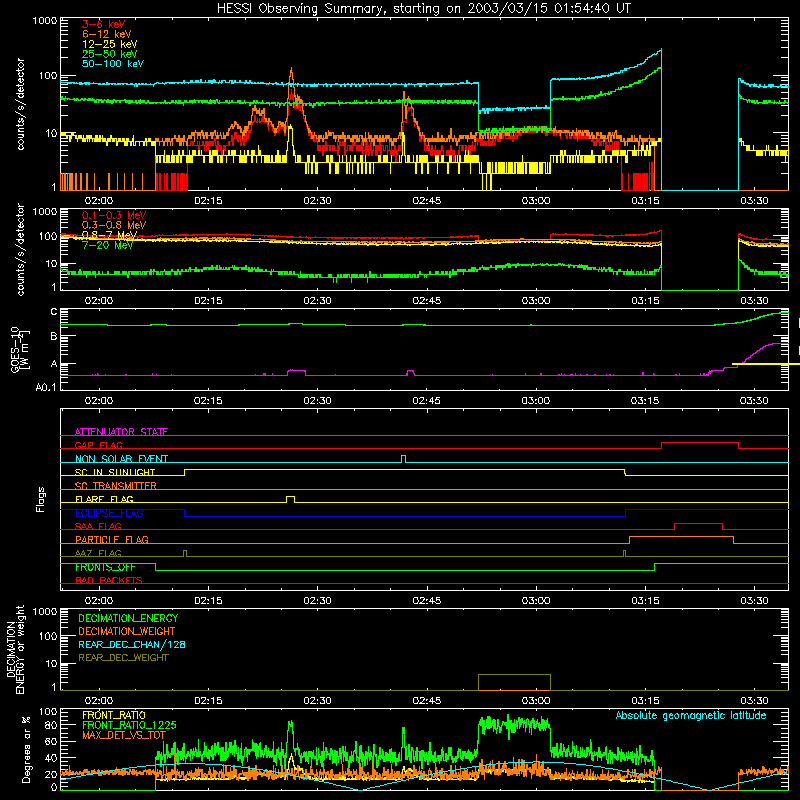Click the rear decimation weight box near 02:57

(514, 682)
